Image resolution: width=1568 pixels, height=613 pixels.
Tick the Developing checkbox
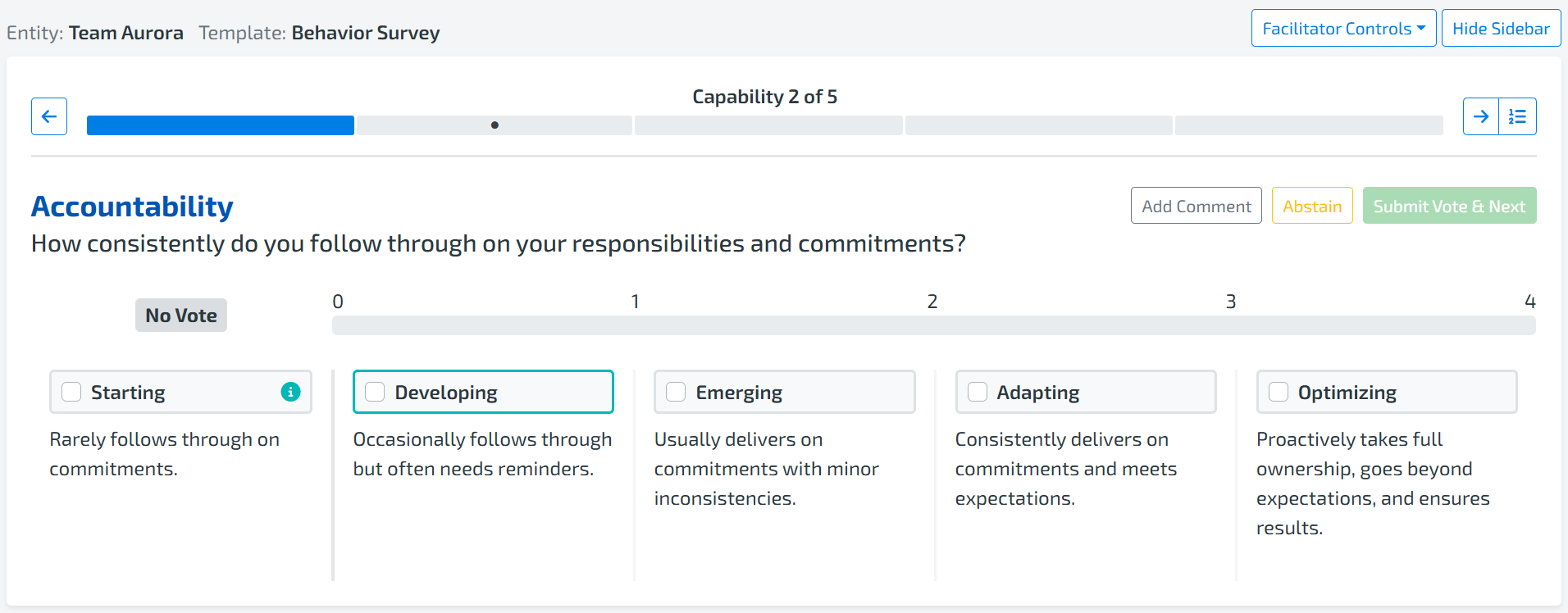(x=375, y=392)
